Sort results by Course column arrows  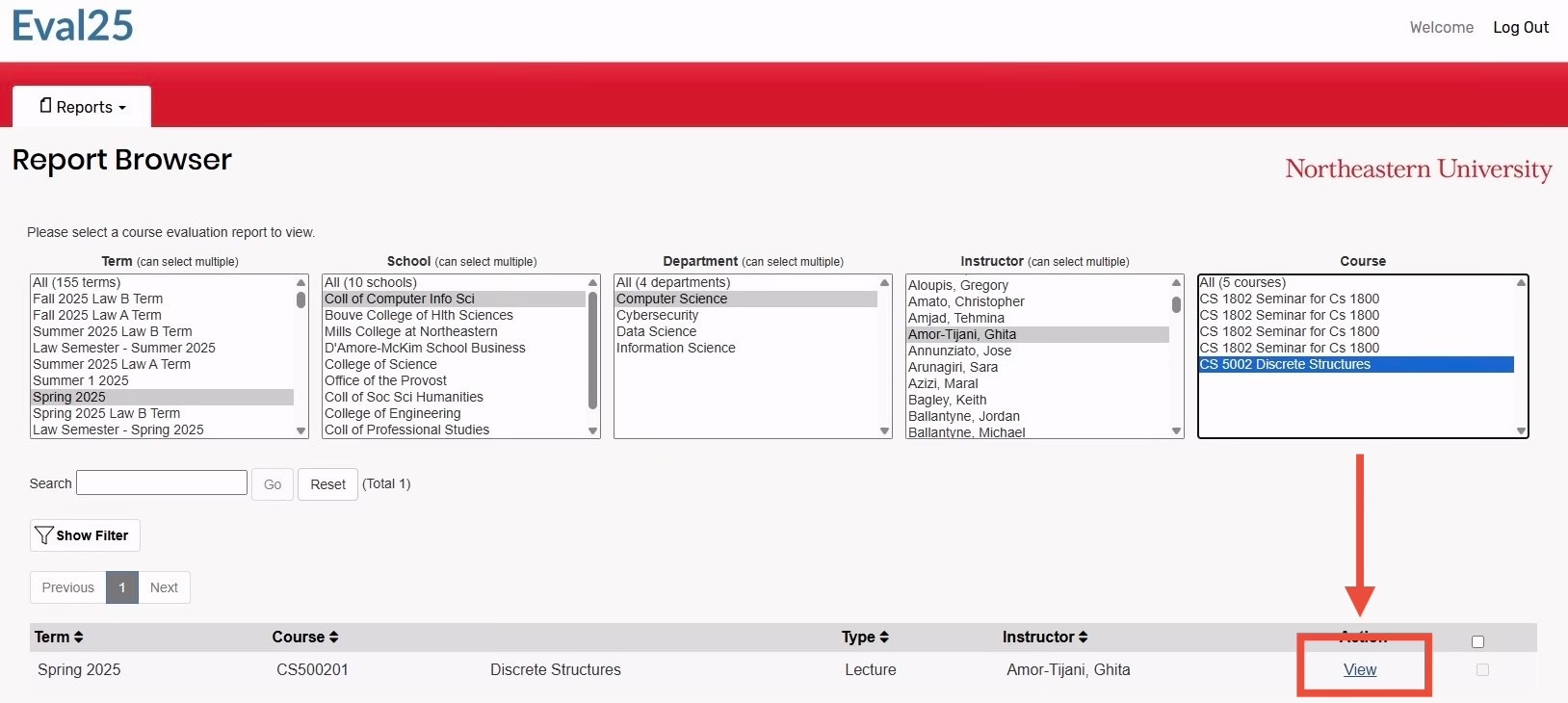[x=333, y=637]
